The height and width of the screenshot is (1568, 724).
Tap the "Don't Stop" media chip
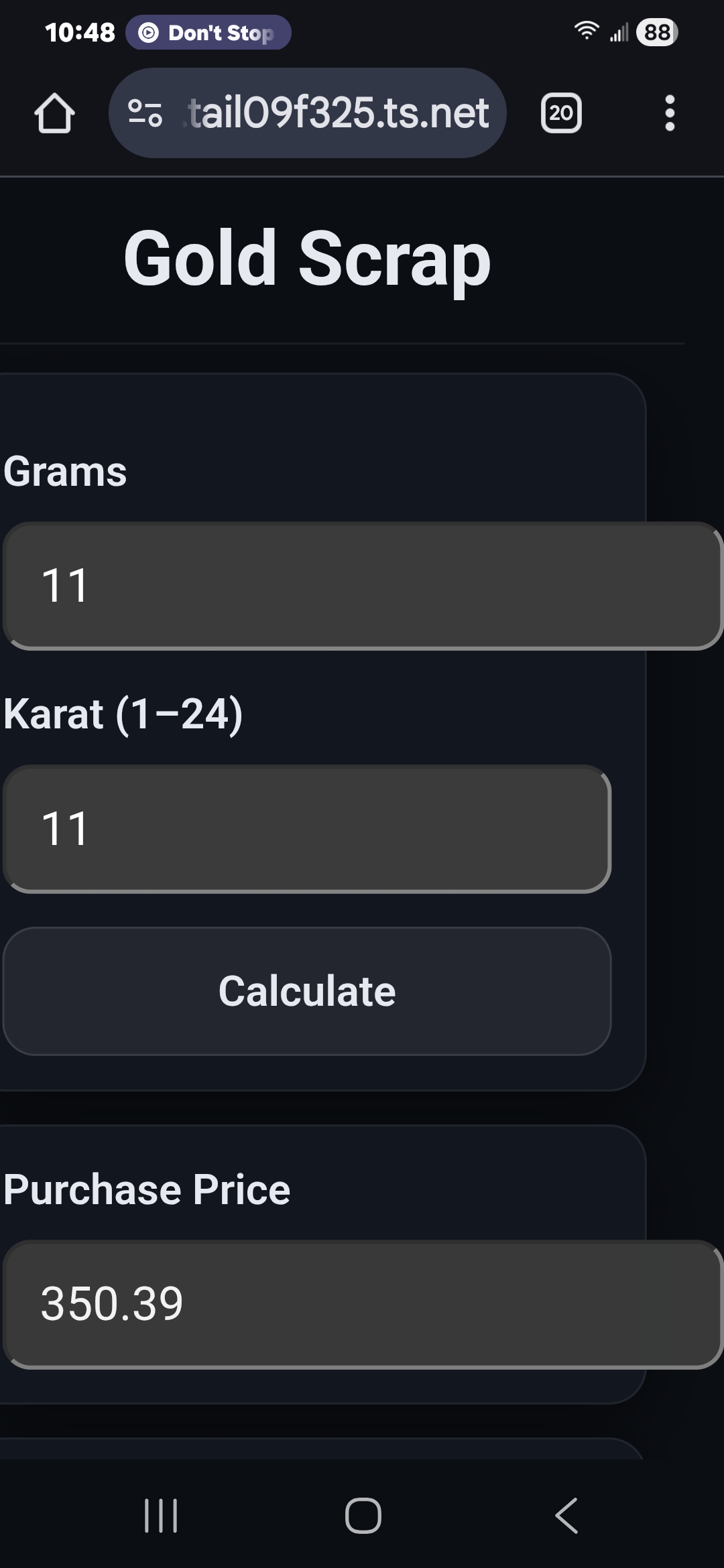coord(208,32)
